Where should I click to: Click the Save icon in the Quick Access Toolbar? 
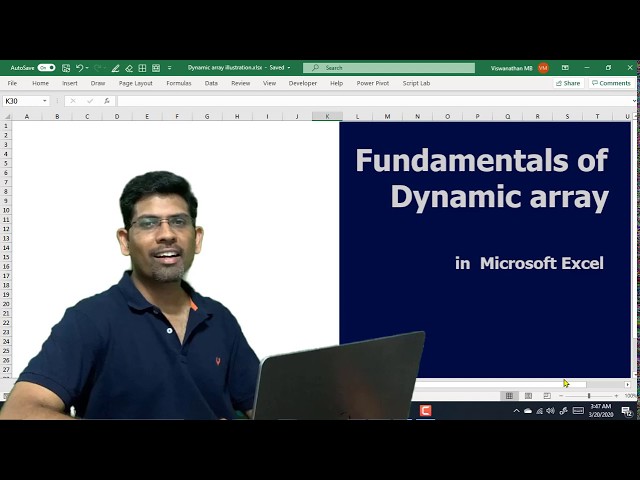click(66, 68)
